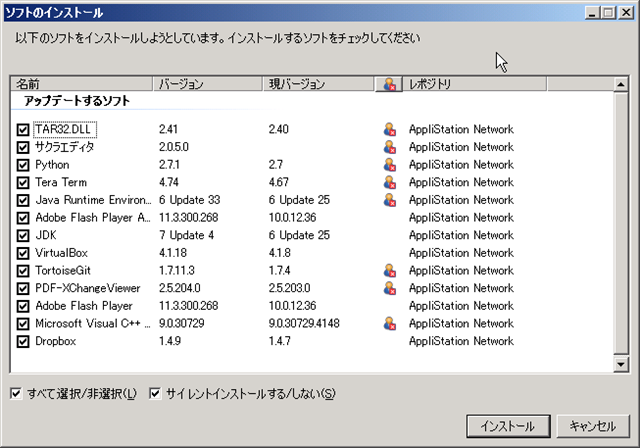Click the user icon in Tera Term row

tap(389, 182)
